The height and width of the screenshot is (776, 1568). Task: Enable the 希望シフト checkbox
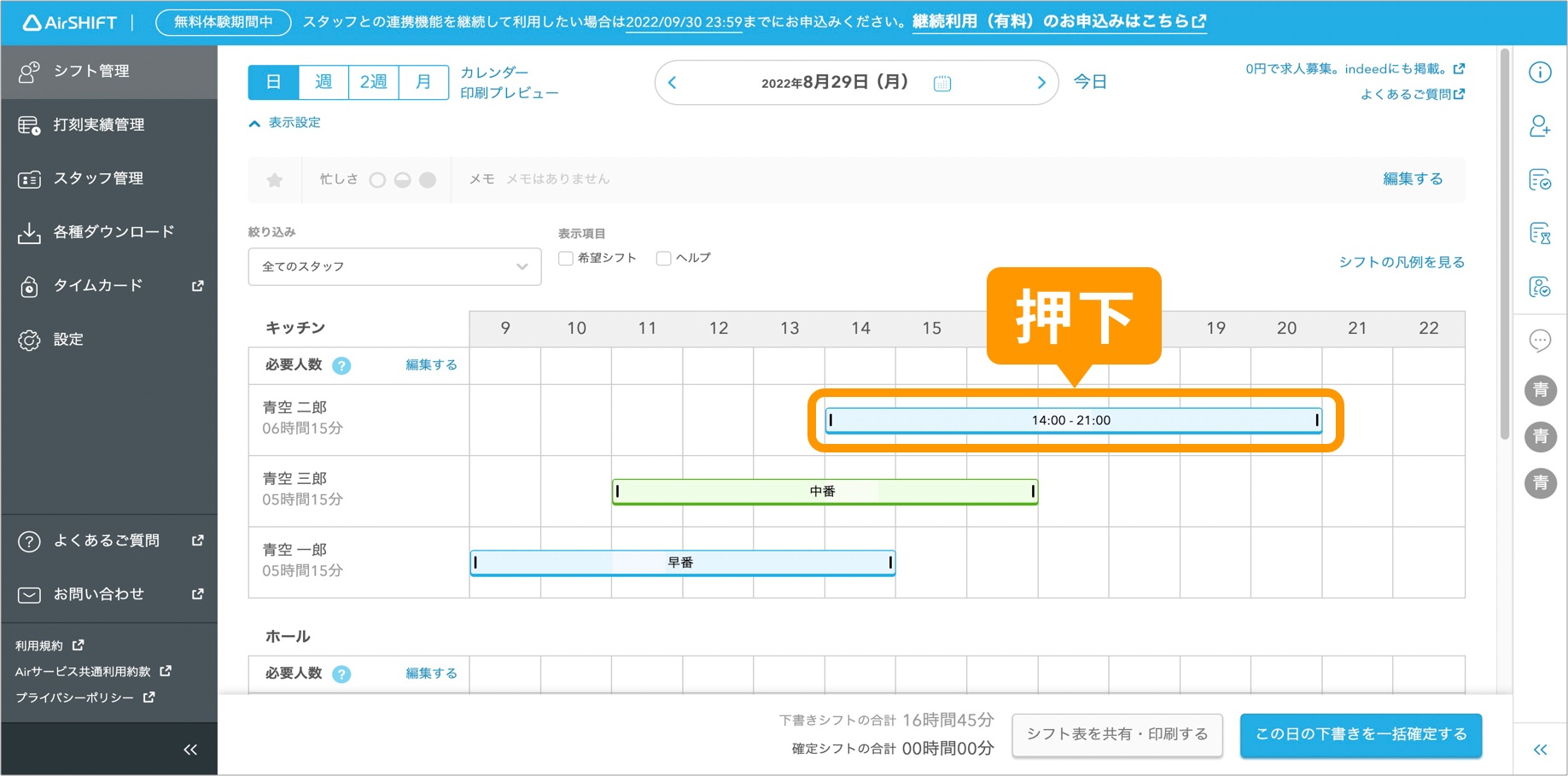click(565, 259)
